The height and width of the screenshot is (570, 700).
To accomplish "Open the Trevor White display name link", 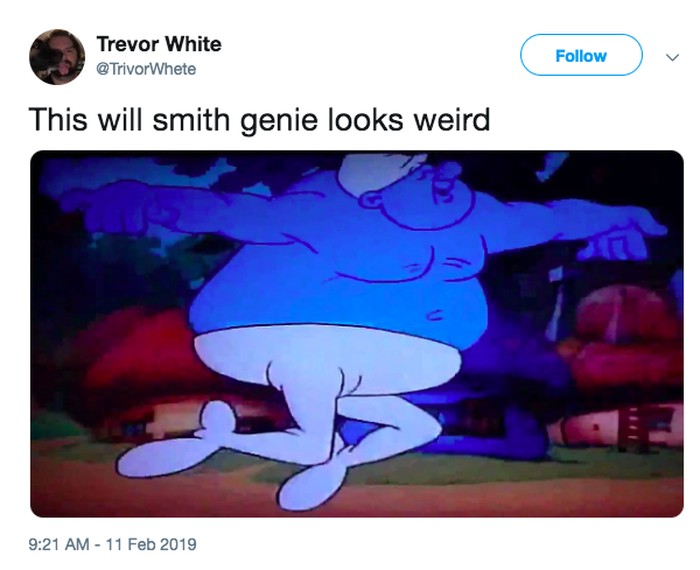I will click(159, 44).
